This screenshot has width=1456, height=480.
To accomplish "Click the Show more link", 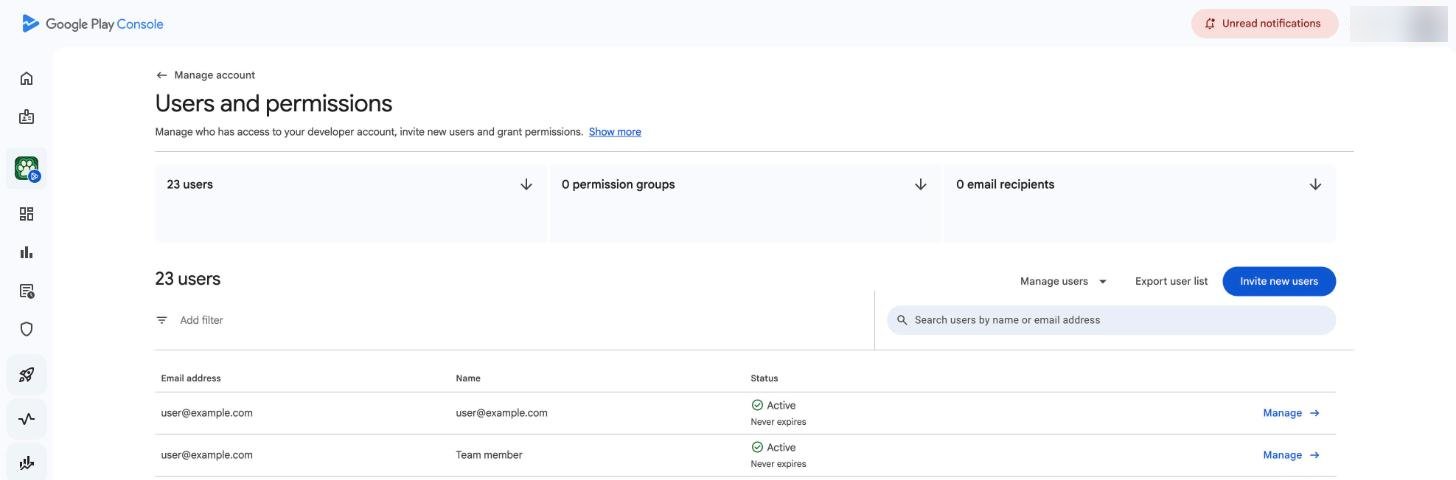I will [x=615, y=132].
